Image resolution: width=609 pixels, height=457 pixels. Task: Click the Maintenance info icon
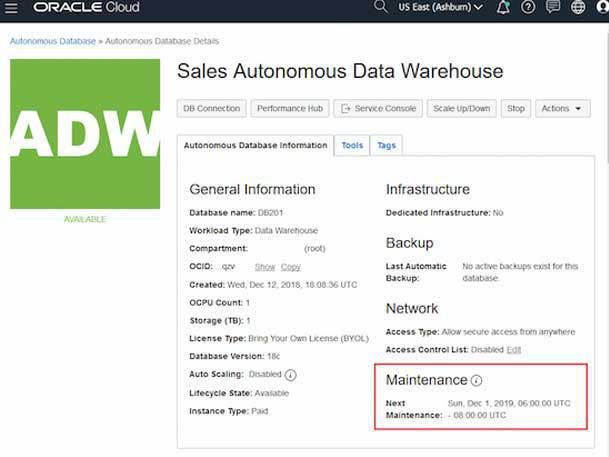pos(477,381)
